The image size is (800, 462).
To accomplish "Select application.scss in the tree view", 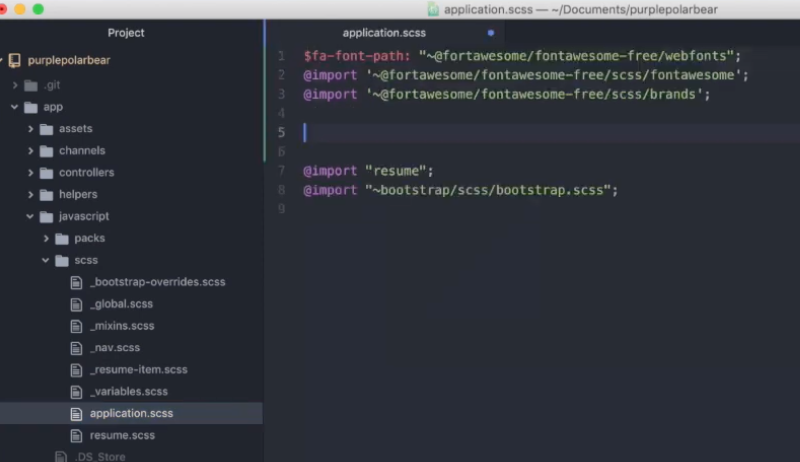I will point(131,414).
